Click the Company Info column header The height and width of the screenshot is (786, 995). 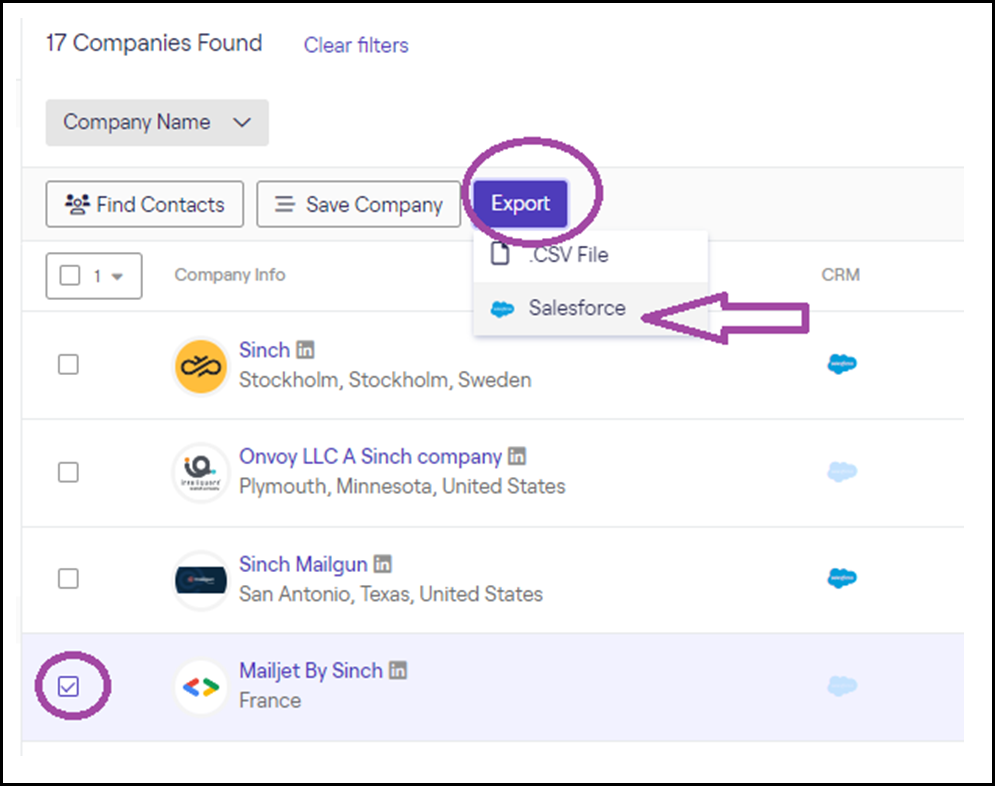230,275
